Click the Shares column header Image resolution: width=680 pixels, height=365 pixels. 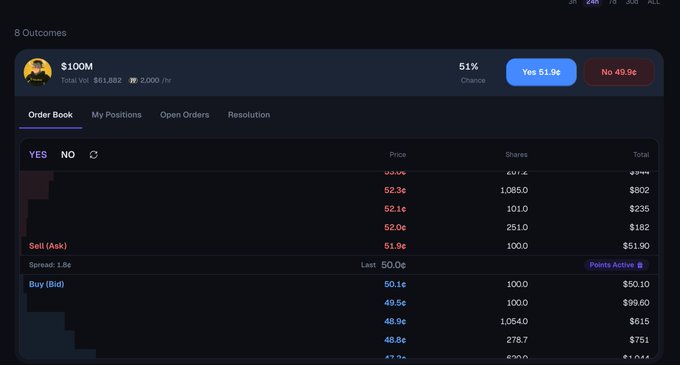pos(517,155)
